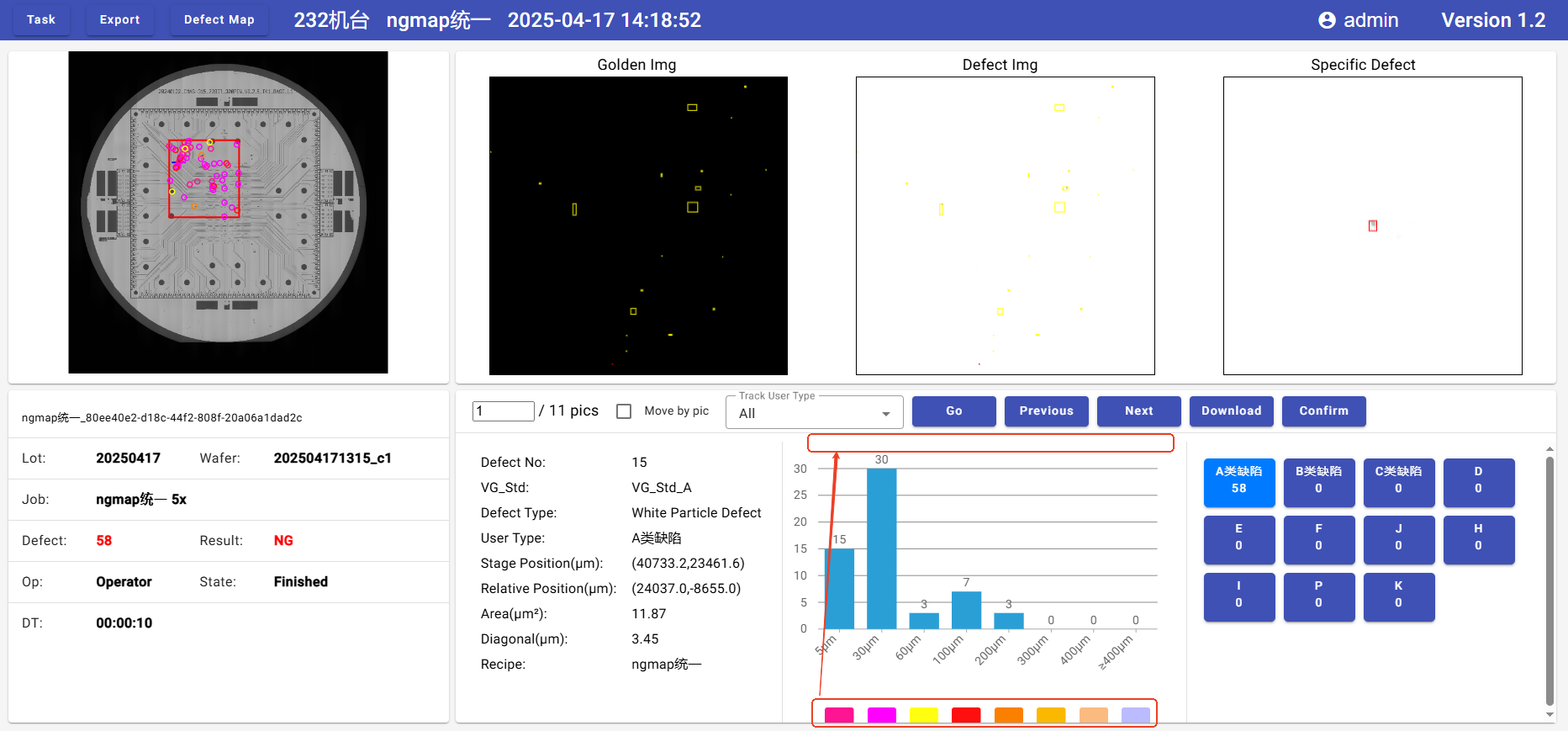
Task: Click the 30µm histogram bar
Action: click(881, 548)
